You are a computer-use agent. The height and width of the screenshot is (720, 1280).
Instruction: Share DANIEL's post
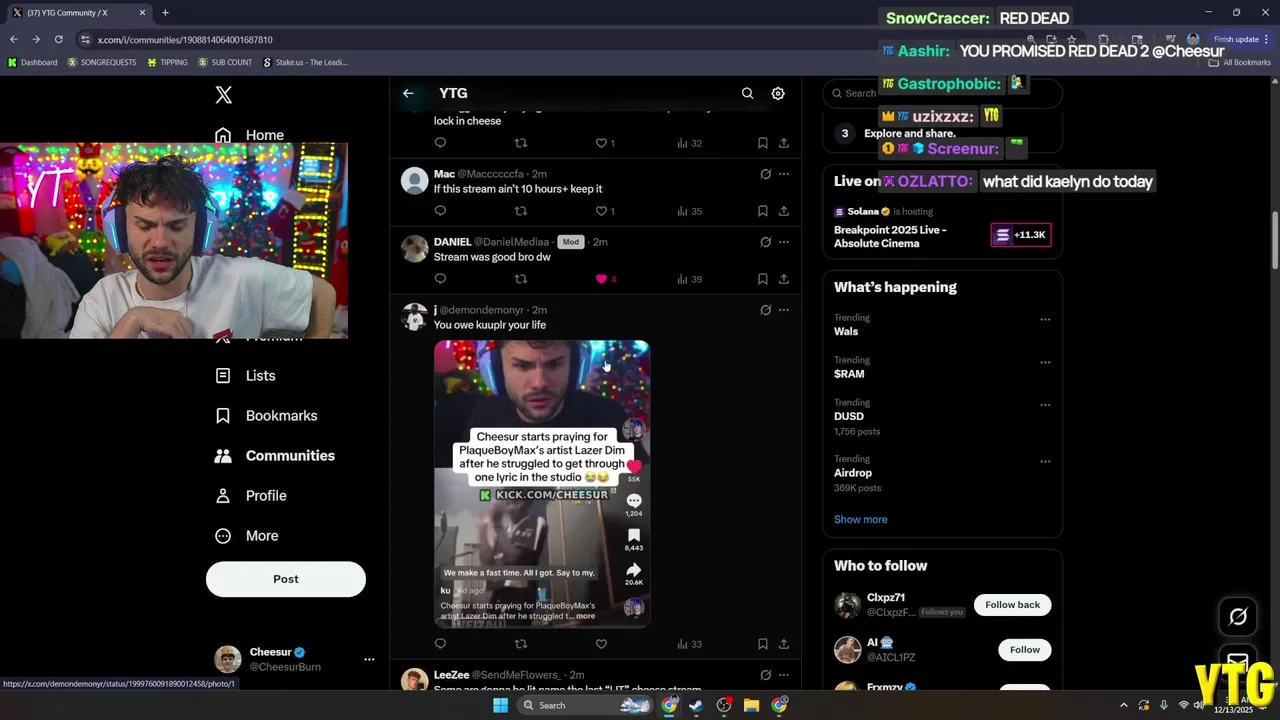point(783,279)
